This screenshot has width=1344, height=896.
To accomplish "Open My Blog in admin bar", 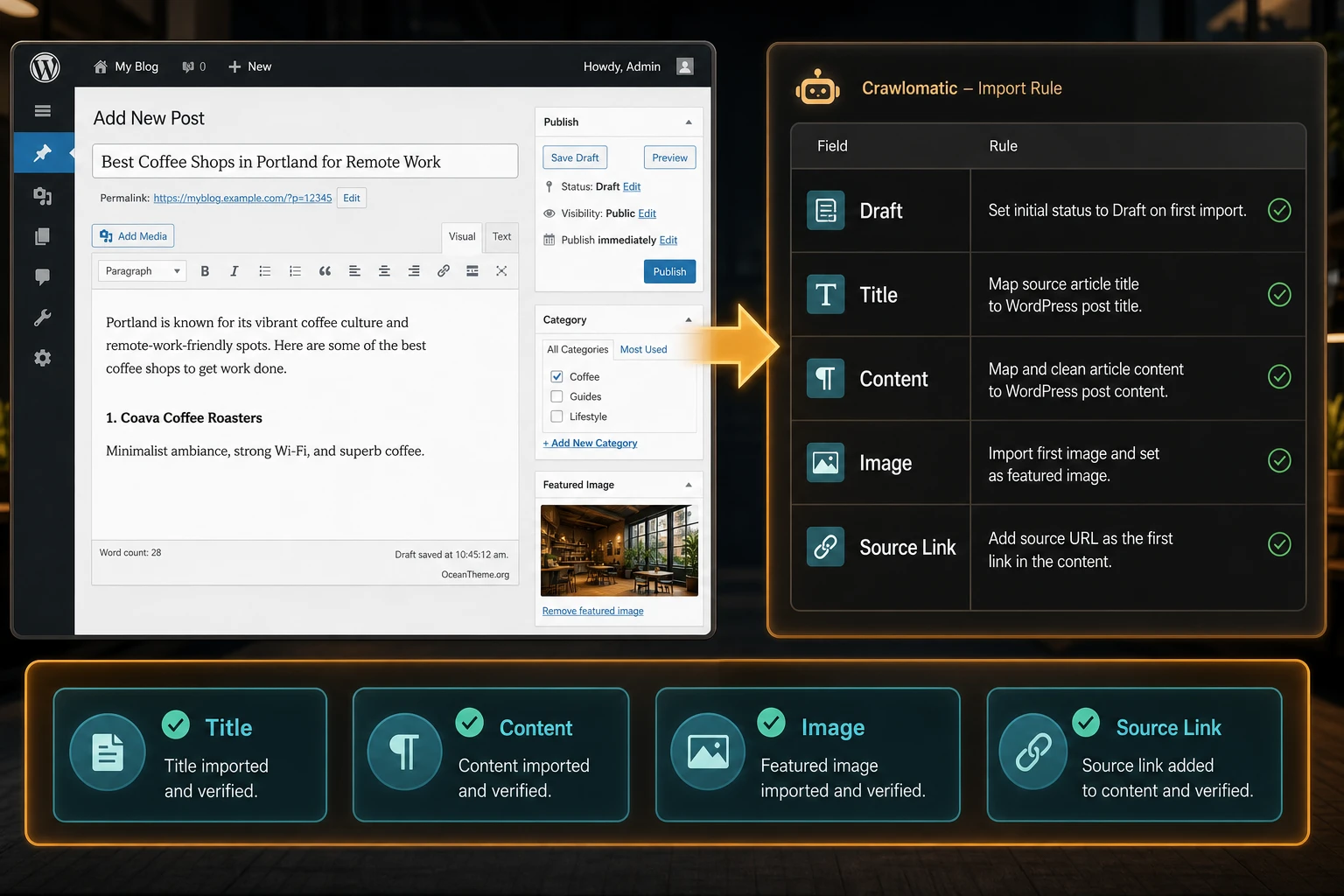I will click(126, 66).
